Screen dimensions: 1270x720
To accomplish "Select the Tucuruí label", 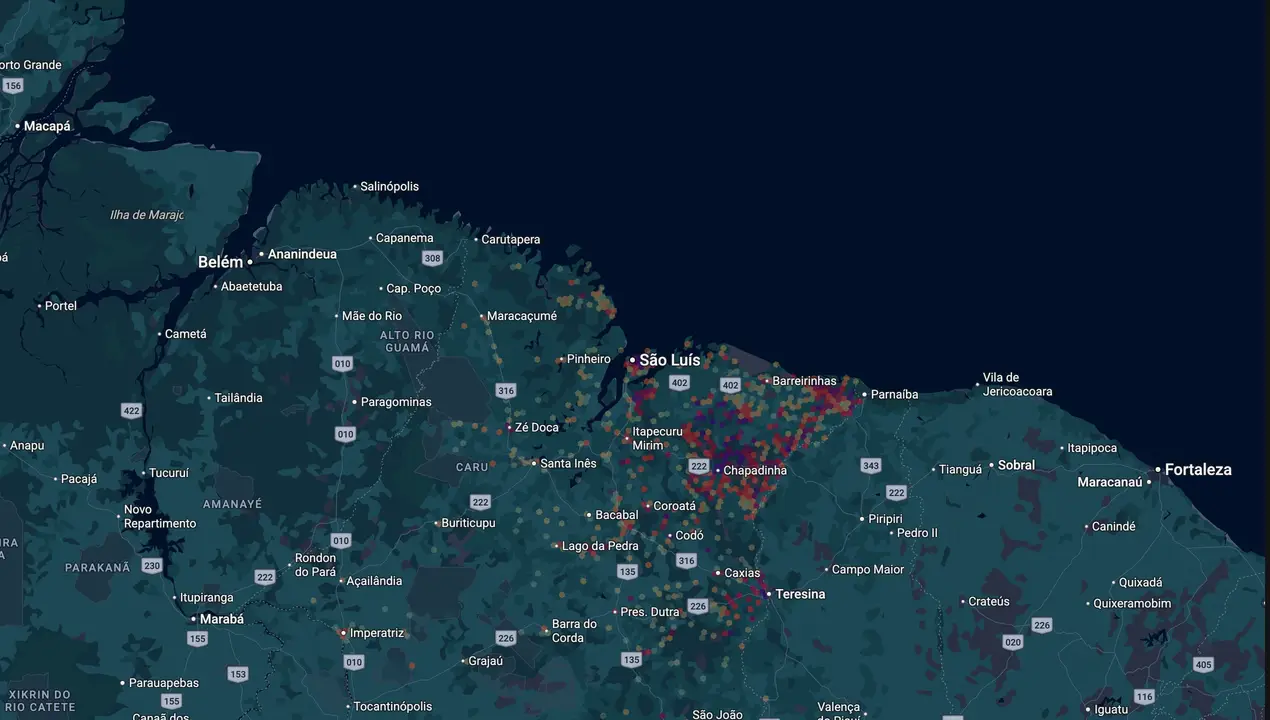I will 169,473.
